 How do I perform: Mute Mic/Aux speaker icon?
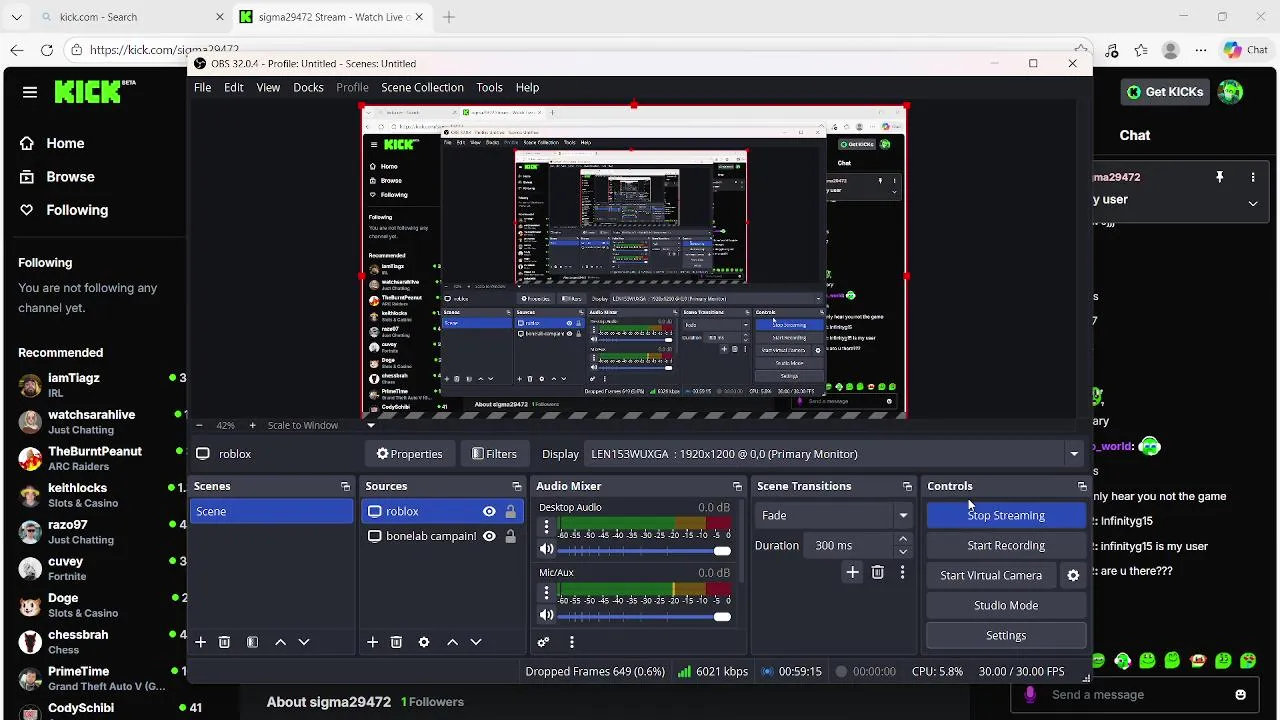coord(546,615)
